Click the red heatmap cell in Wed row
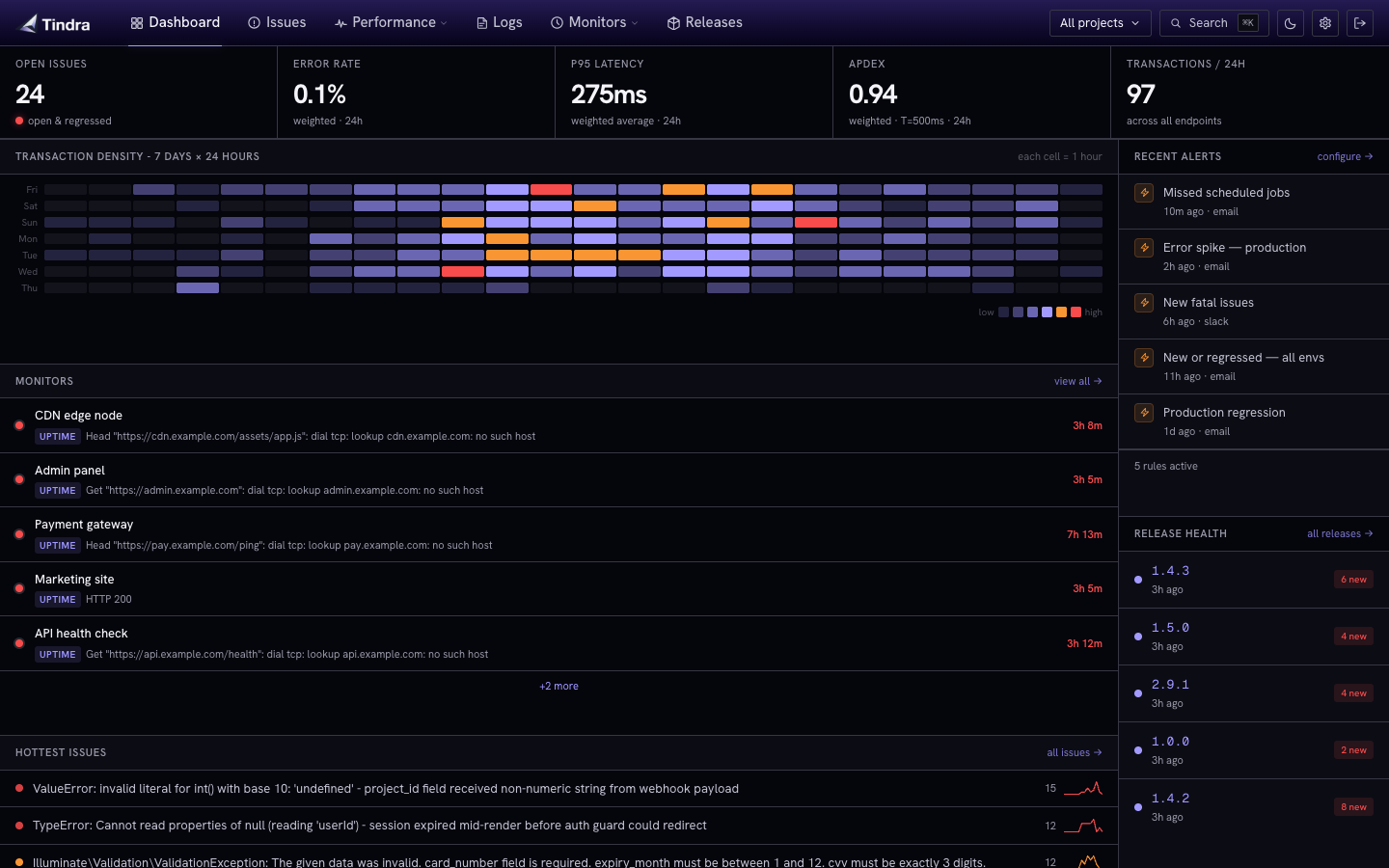This screenshot has width=1389, height=868. tap(463, 272)
